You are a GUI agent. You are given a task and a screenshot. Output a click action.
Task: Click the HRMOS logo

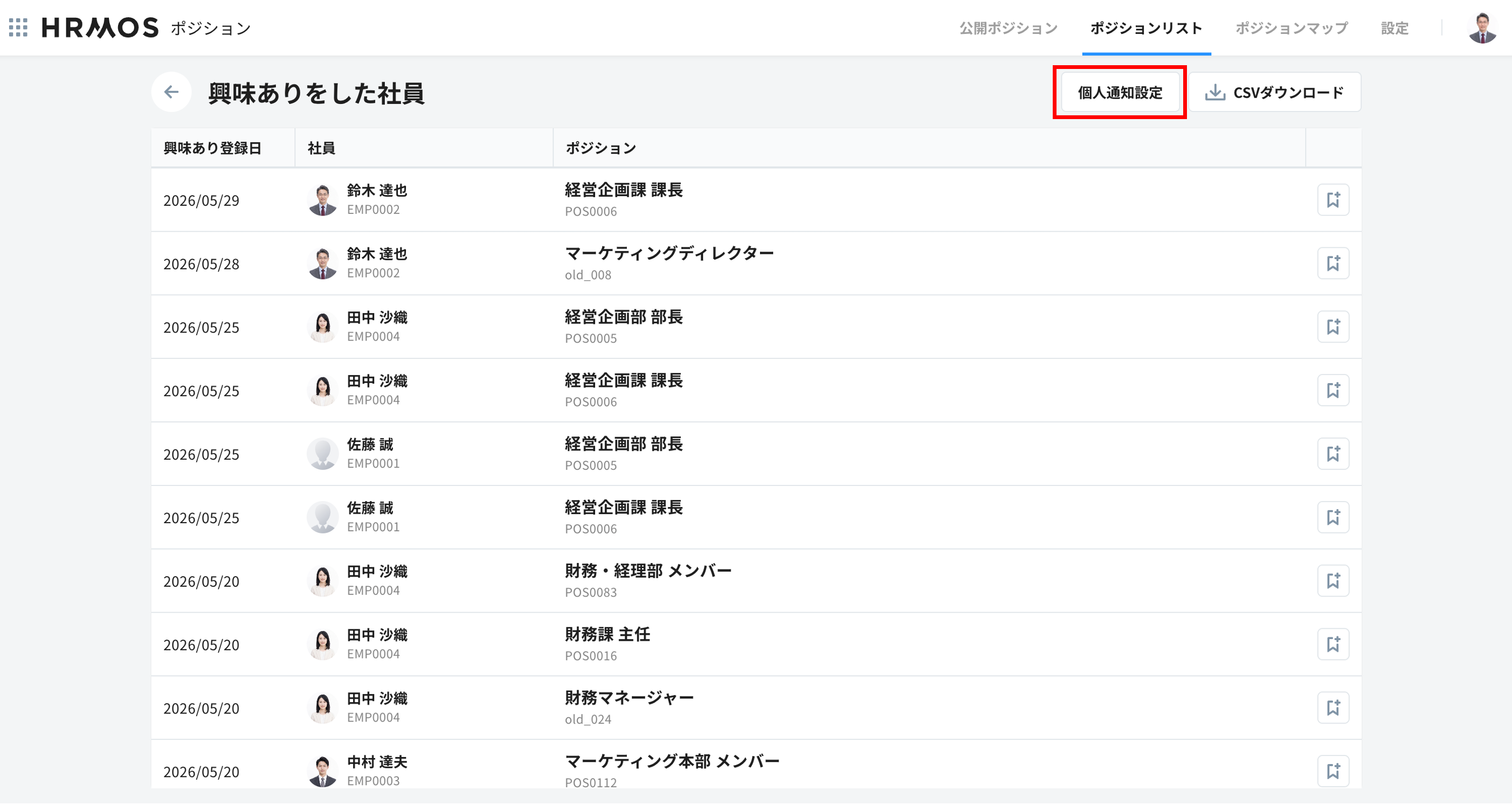(x=100, y=27)
